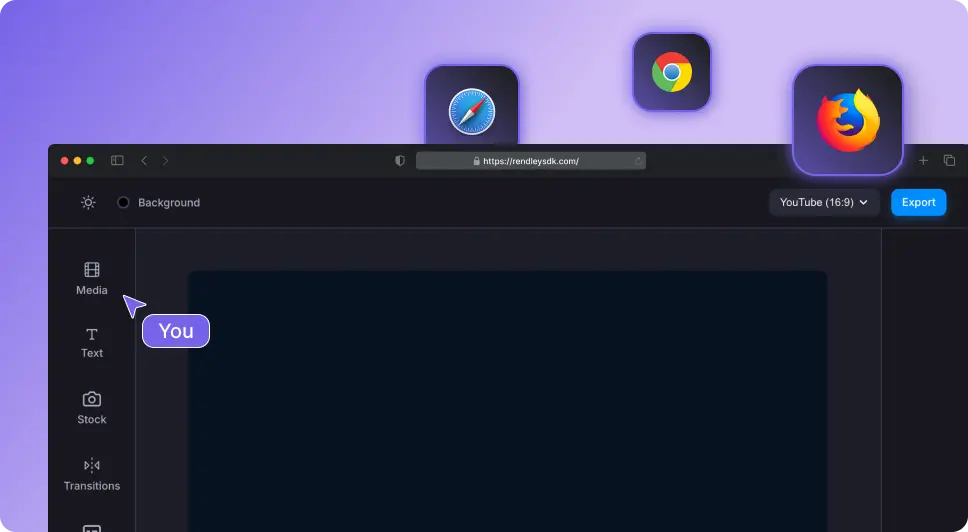Click the rendleysdk.com address bar
968x532 pixels.
tap(530, 160)
